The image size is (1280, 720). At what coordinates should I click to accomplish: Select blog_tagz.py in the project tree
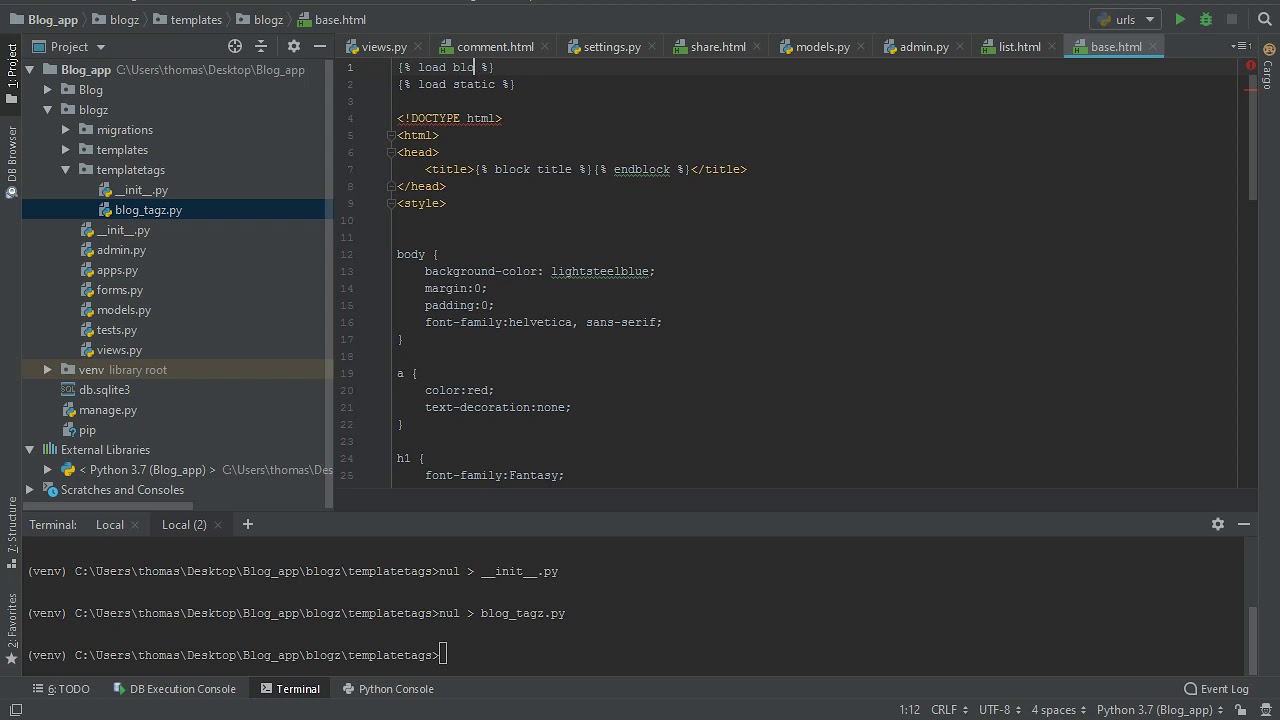[x=148, y=210]
